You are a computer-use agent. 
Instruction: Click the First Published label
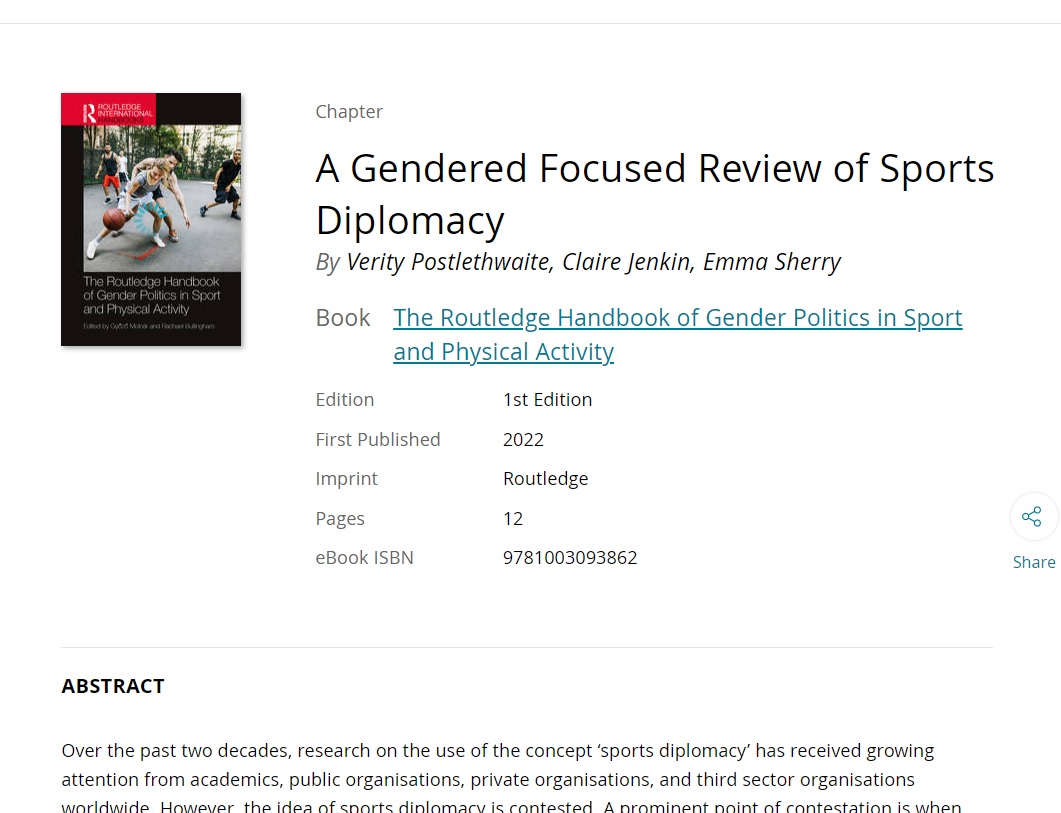point(378,440)
